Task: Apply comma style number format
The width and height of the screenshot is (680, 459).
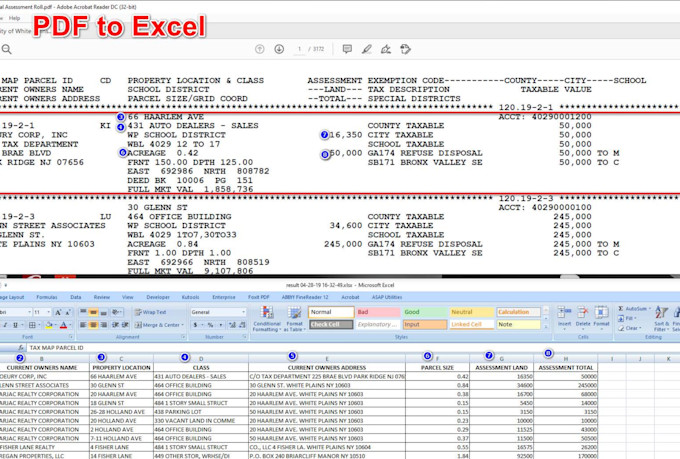Action: click(x=221, y=325)
